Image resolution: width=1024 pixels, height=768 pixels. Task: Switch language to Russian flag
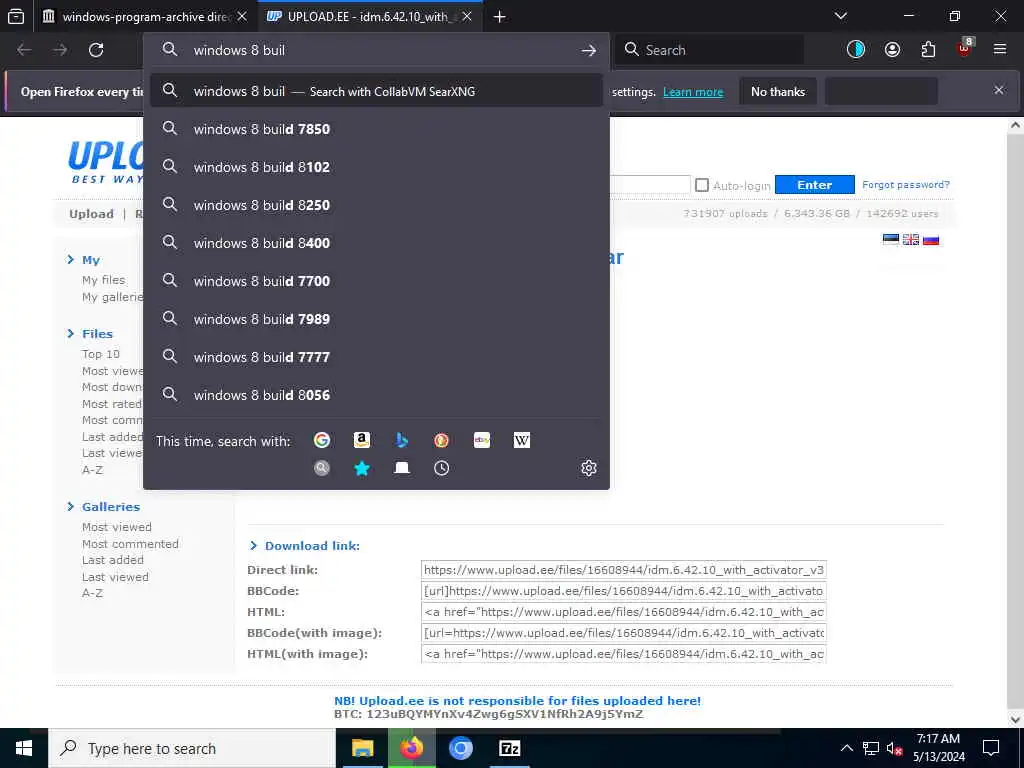click(931, 240)
